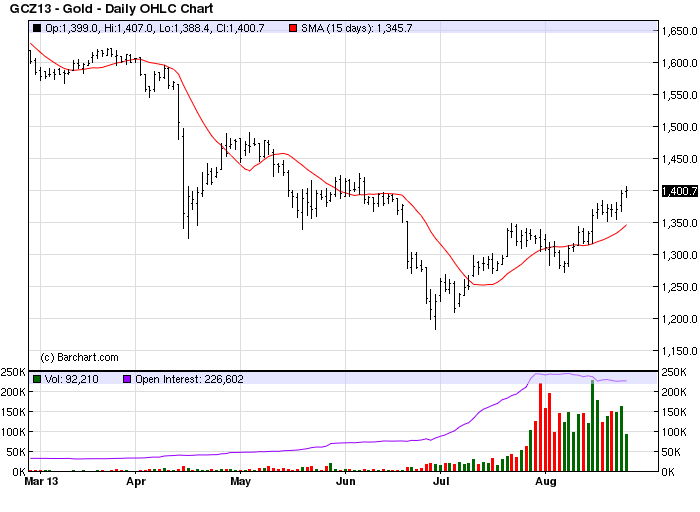Viewport: 700px width, 512px height.
Task: Click the red SMA legend square
Action: [293, 28]
